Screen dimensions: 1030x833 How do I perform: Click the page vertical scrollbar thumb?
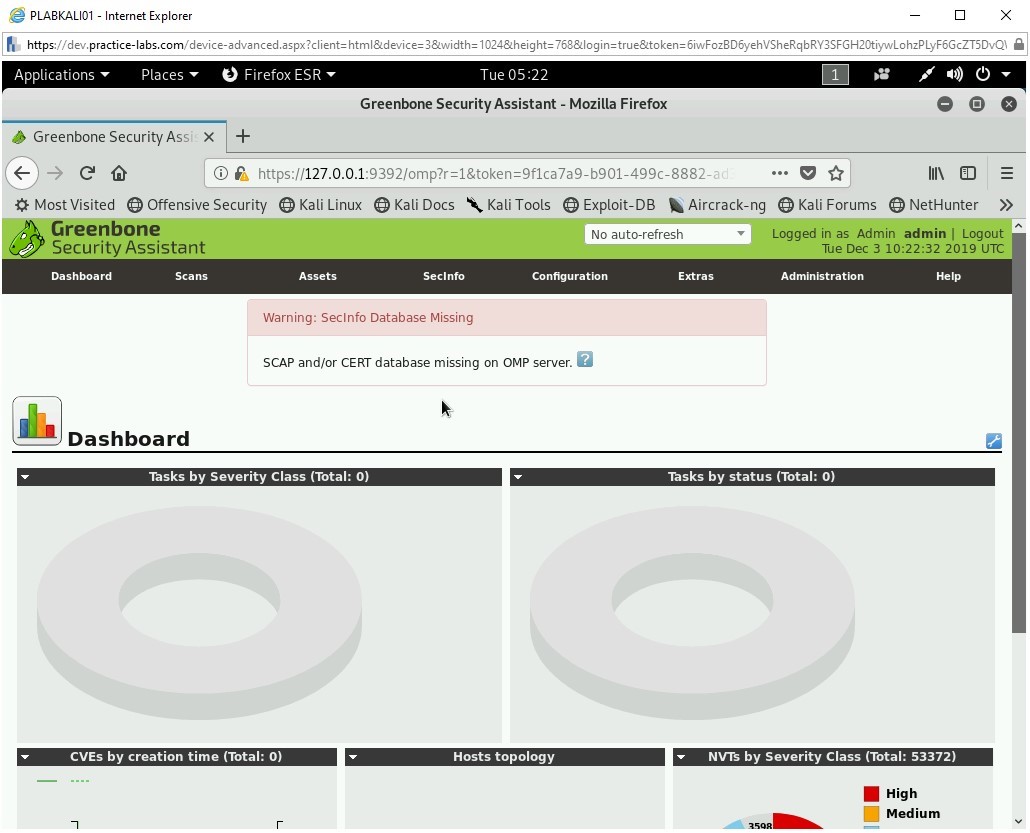point(1018,432)
